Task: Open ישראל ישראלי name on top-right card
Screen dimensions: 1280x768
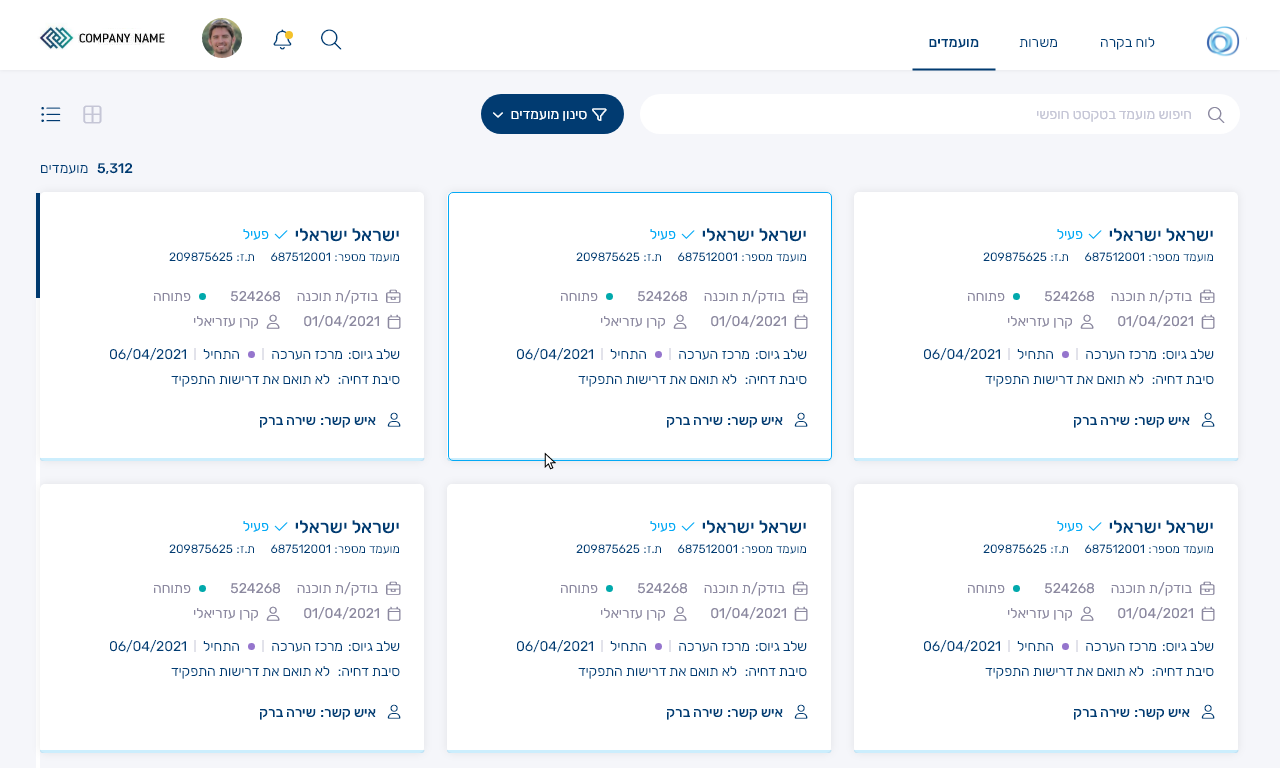Action: click(x=1161, y=234)
